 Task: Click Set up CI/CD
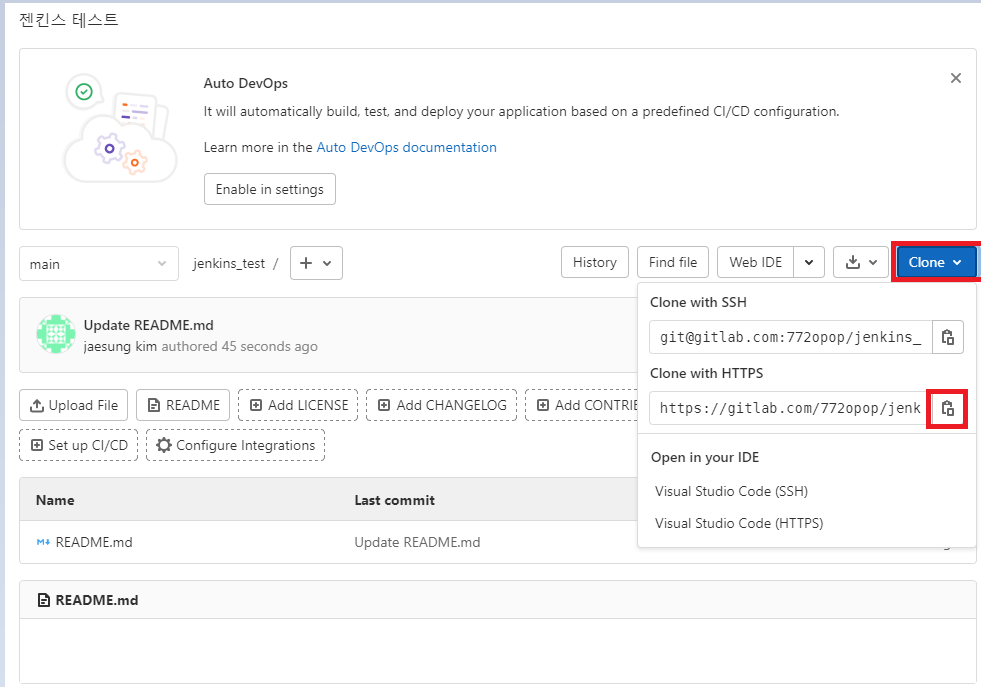tap(78, 445)
